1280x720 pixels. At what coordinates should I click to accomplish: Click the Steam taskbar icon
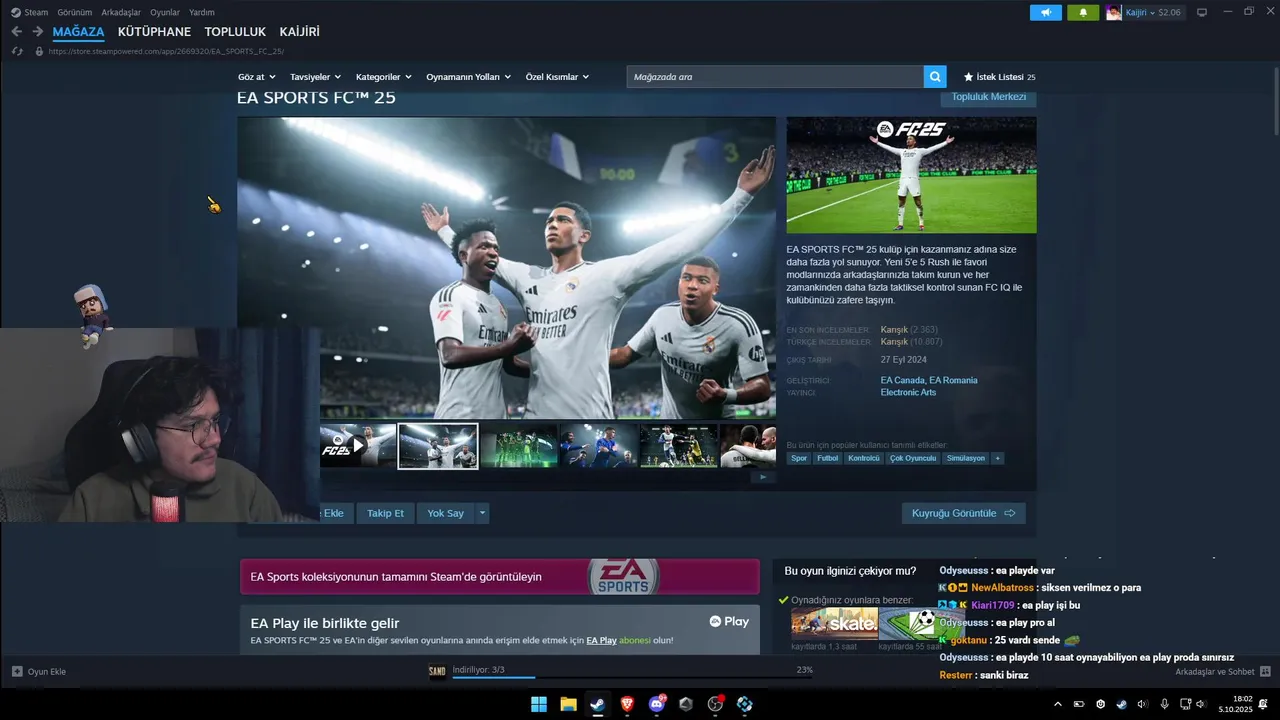597,704
